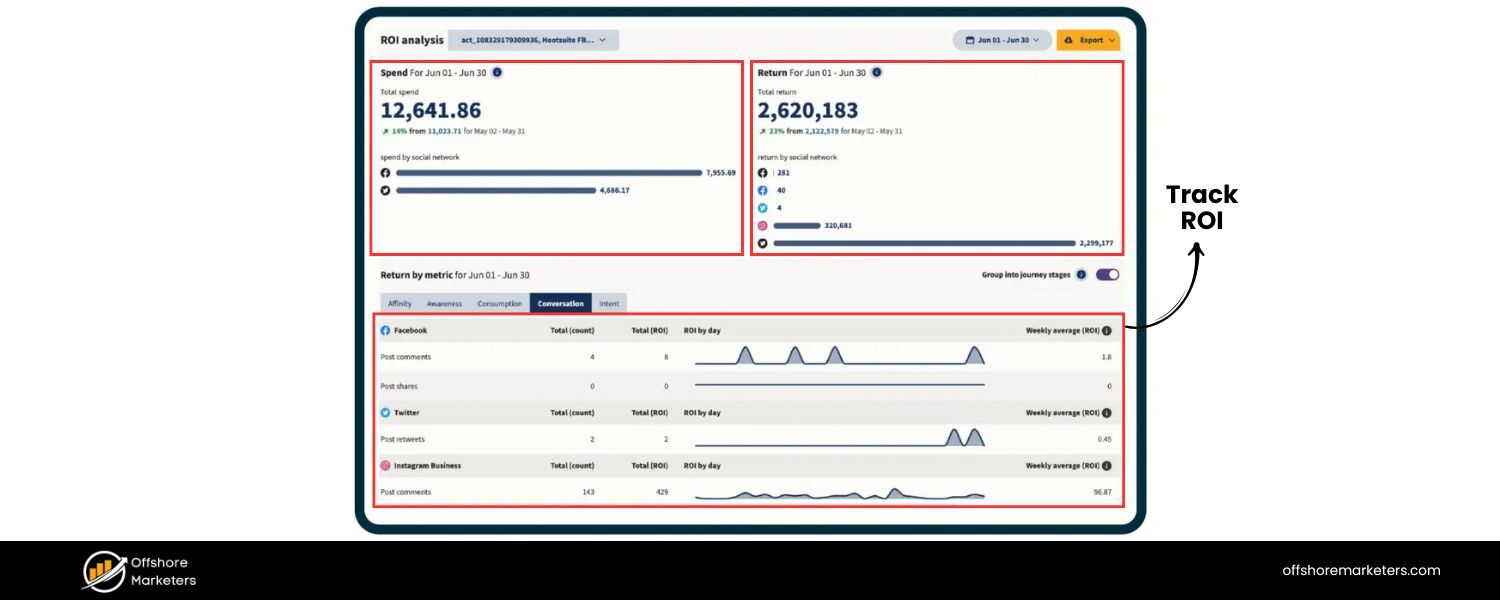Screen dimensions: 1500x600
Task: Click the Facebook icon in Spend section
Action: (x=385, y=173)
